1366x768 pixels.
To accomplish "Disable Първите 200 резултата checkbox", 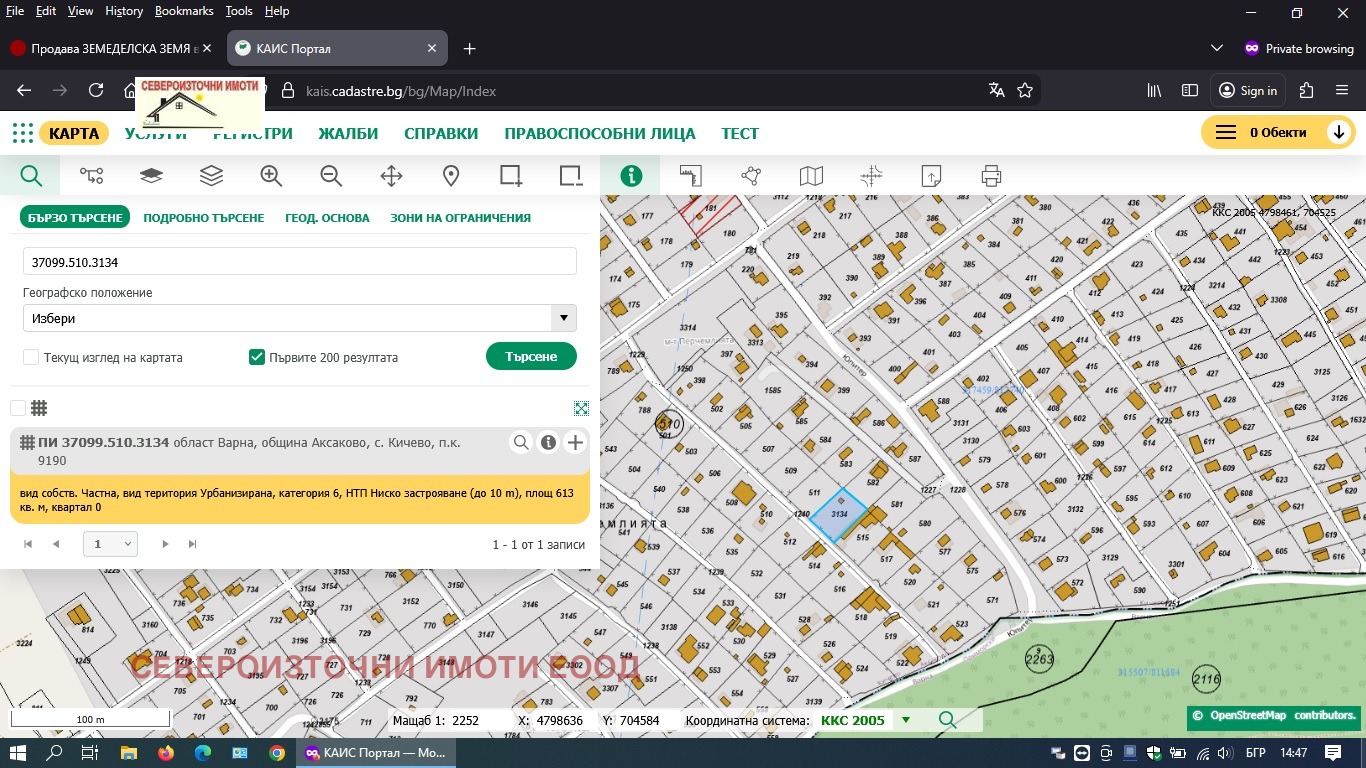I will pyautogui.click(x=257, y=357).
